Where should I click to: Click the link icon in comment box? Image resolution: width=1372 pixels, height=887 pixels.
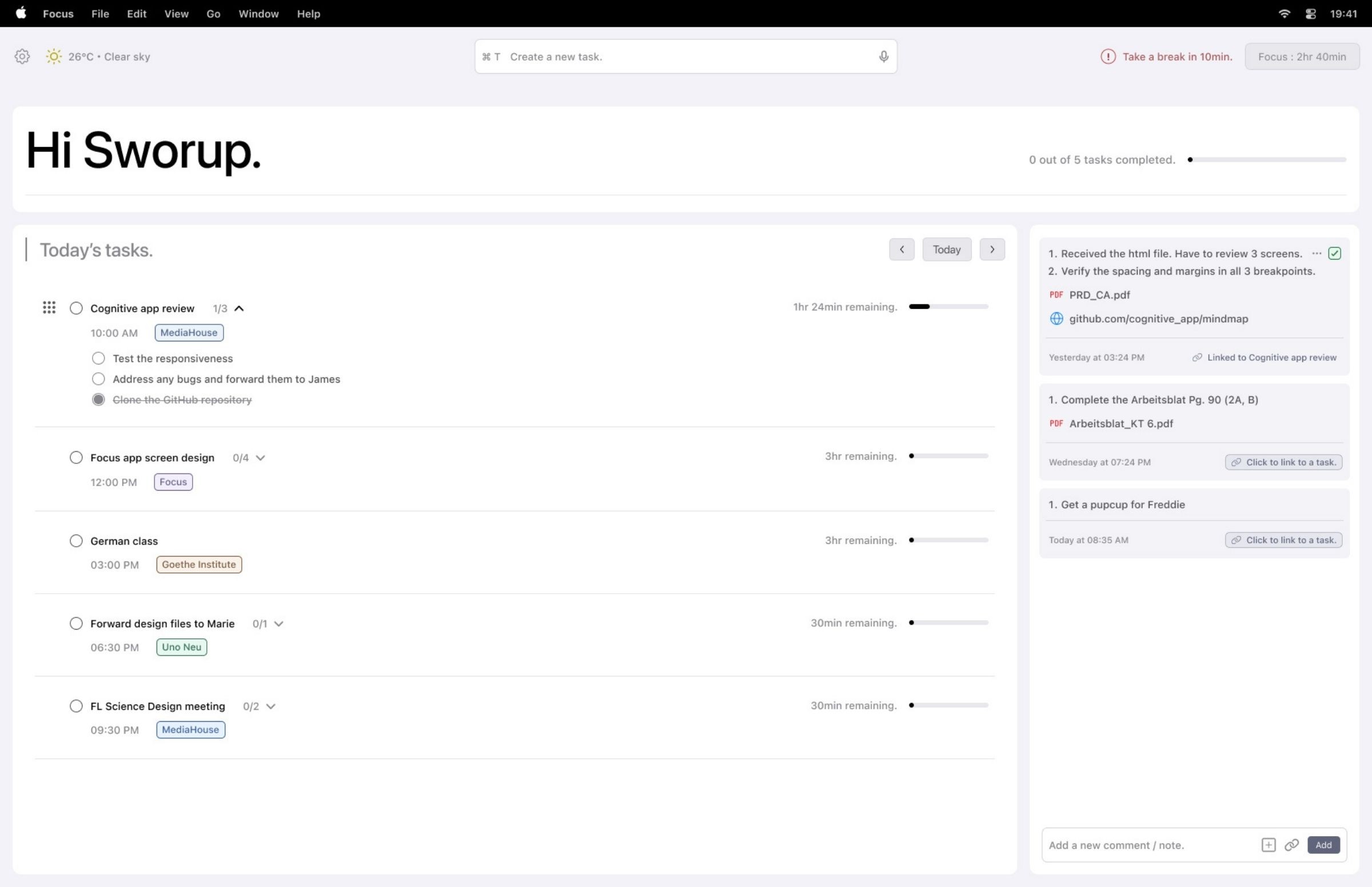tap(1291, 845)
